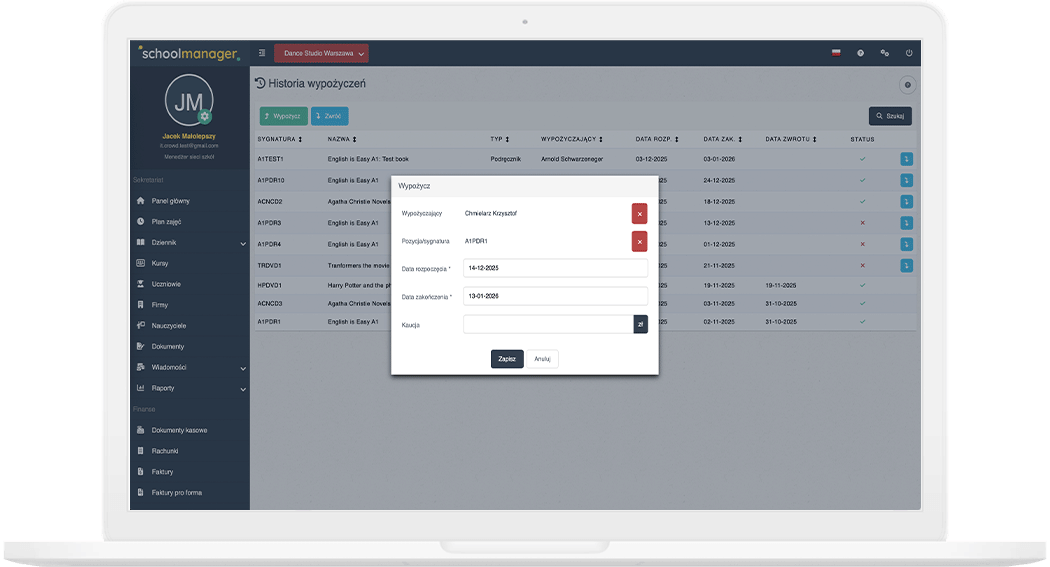Viewport: 1050px width, 567px height.
Task: Go to Uczniowie in the sidebar
Action: [x=166, y=285]
